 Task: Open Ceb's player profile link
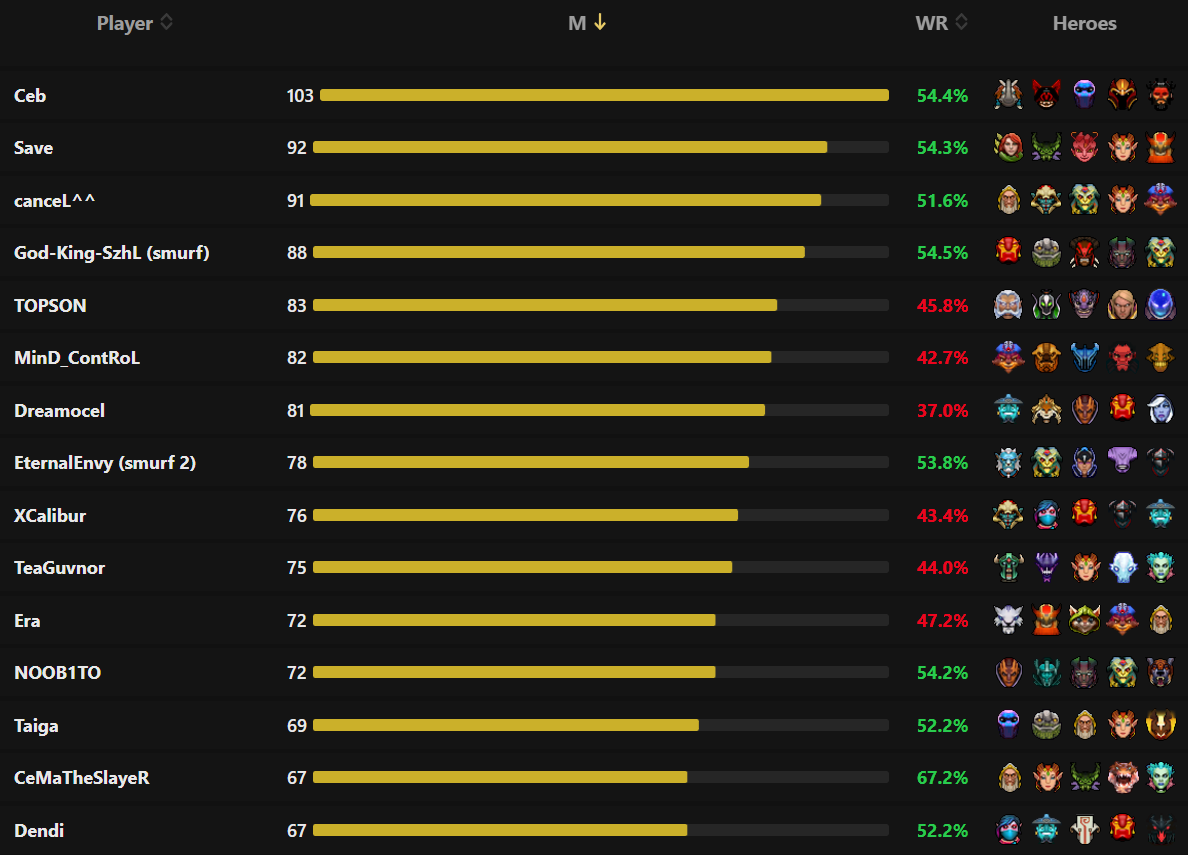(30, 96)
